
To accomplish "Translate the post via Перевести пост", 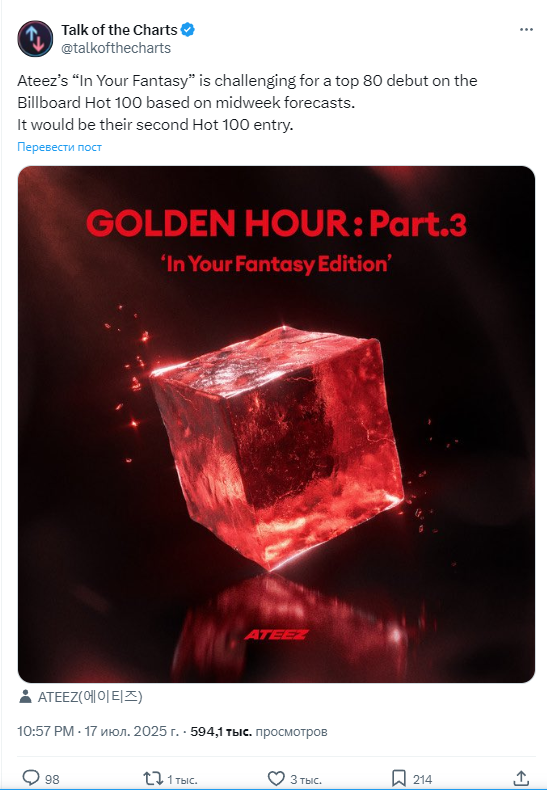I will pyautogui.click(x=59, y=147).
